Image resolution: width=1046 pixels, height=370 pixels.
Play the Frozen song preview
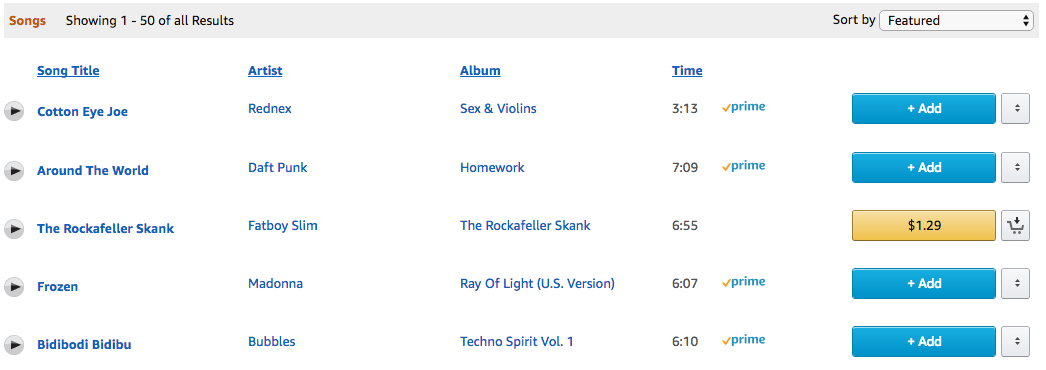(x=14, y=287)
